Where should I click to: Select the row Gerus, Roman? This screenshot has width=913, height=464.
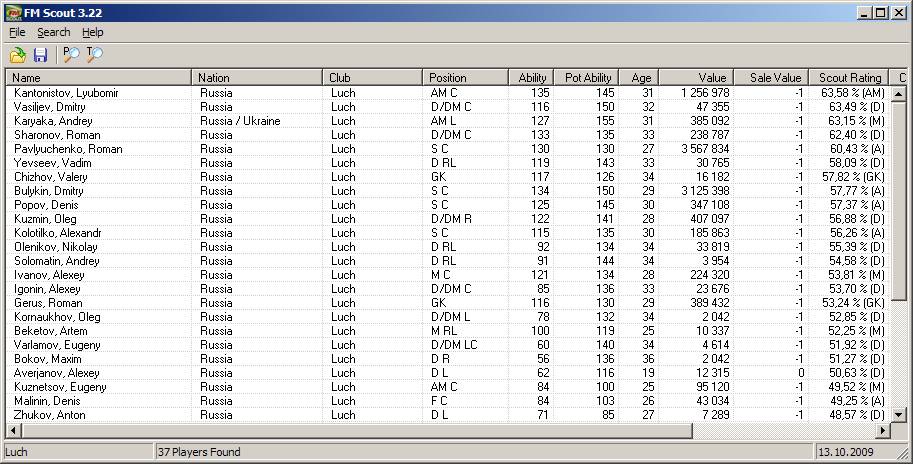(x=448, y=303)
